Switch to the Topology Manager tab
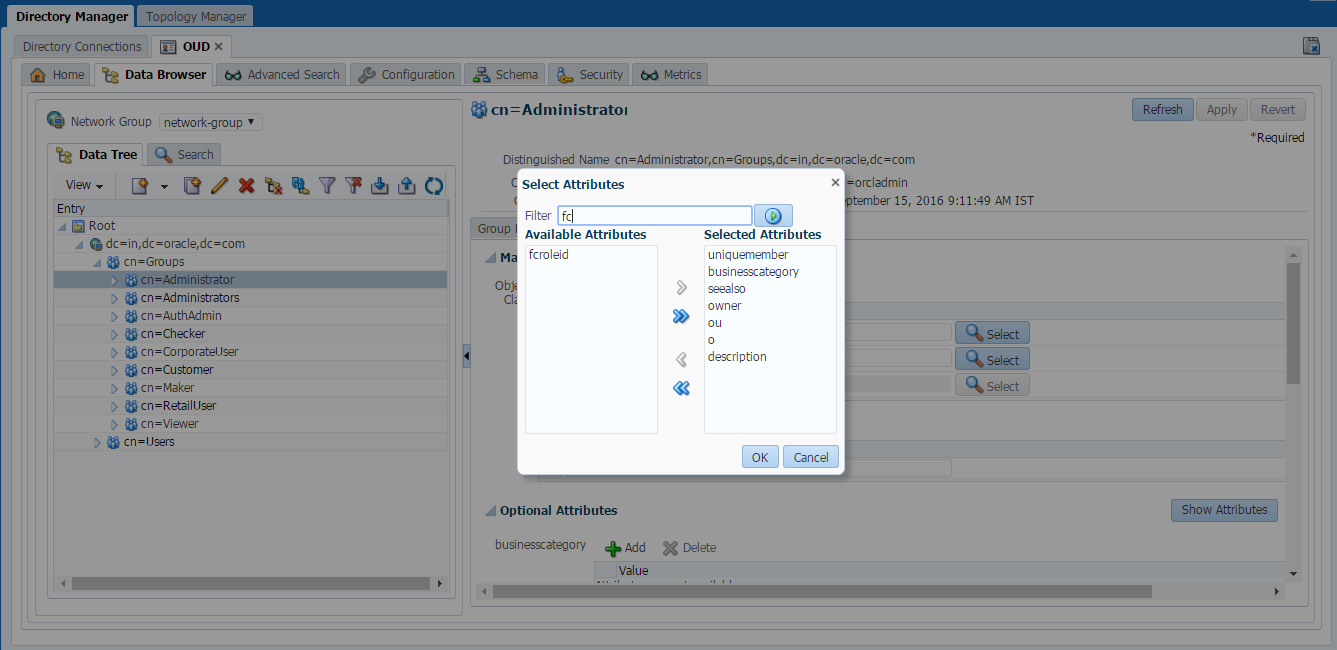Image resolution: width=1337 pixels, height=650 pixels. [196, 16]
